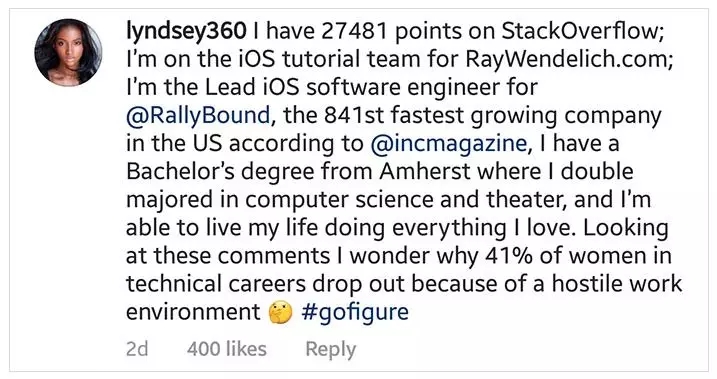717x379 pixels.
Task: Visit the @incmagazine mention link
Action: pos(449,144)
